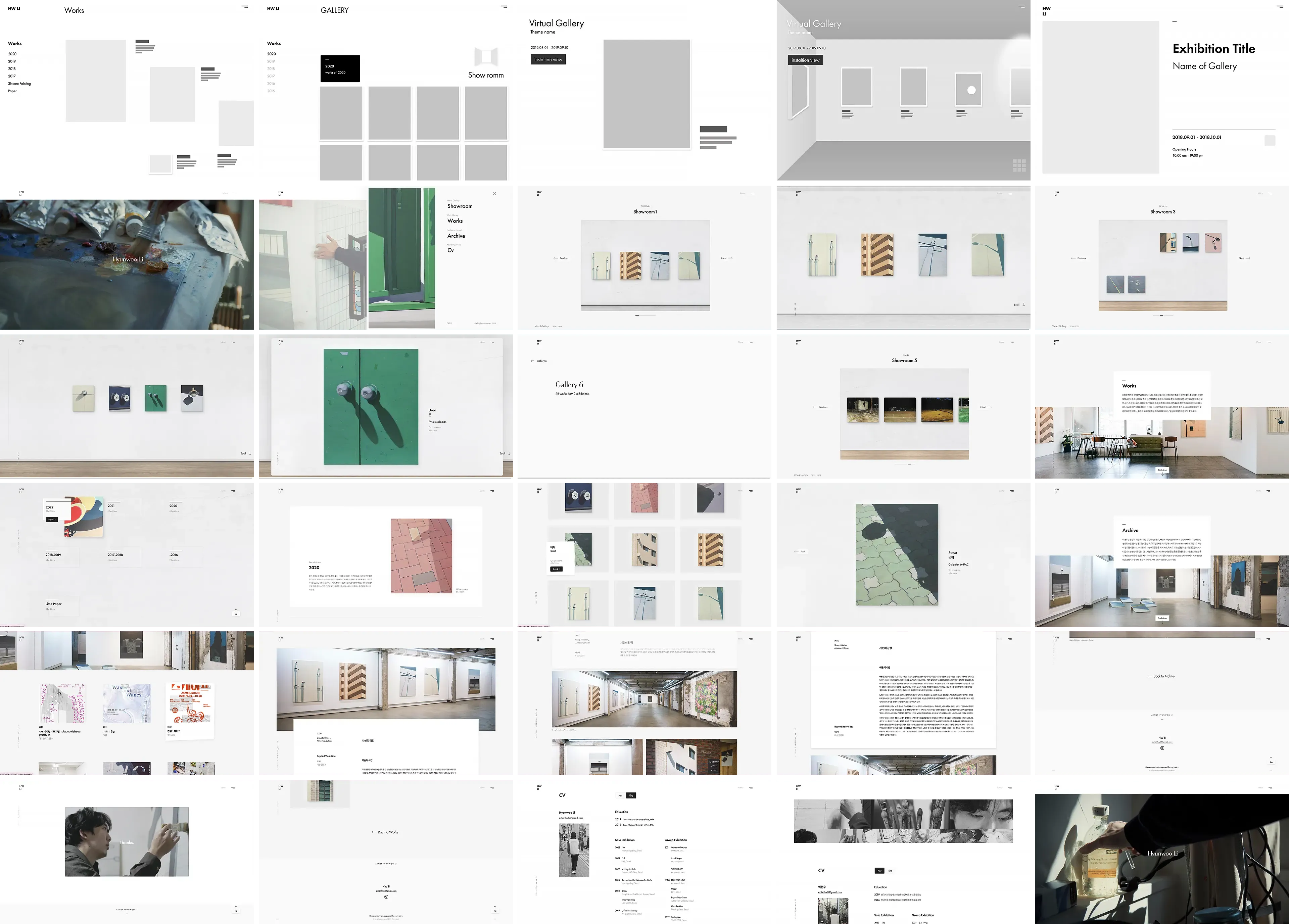Open the hamburger menu on the Works page
The height and width of the screenshot is (924, 1289).
pos(245,7)
